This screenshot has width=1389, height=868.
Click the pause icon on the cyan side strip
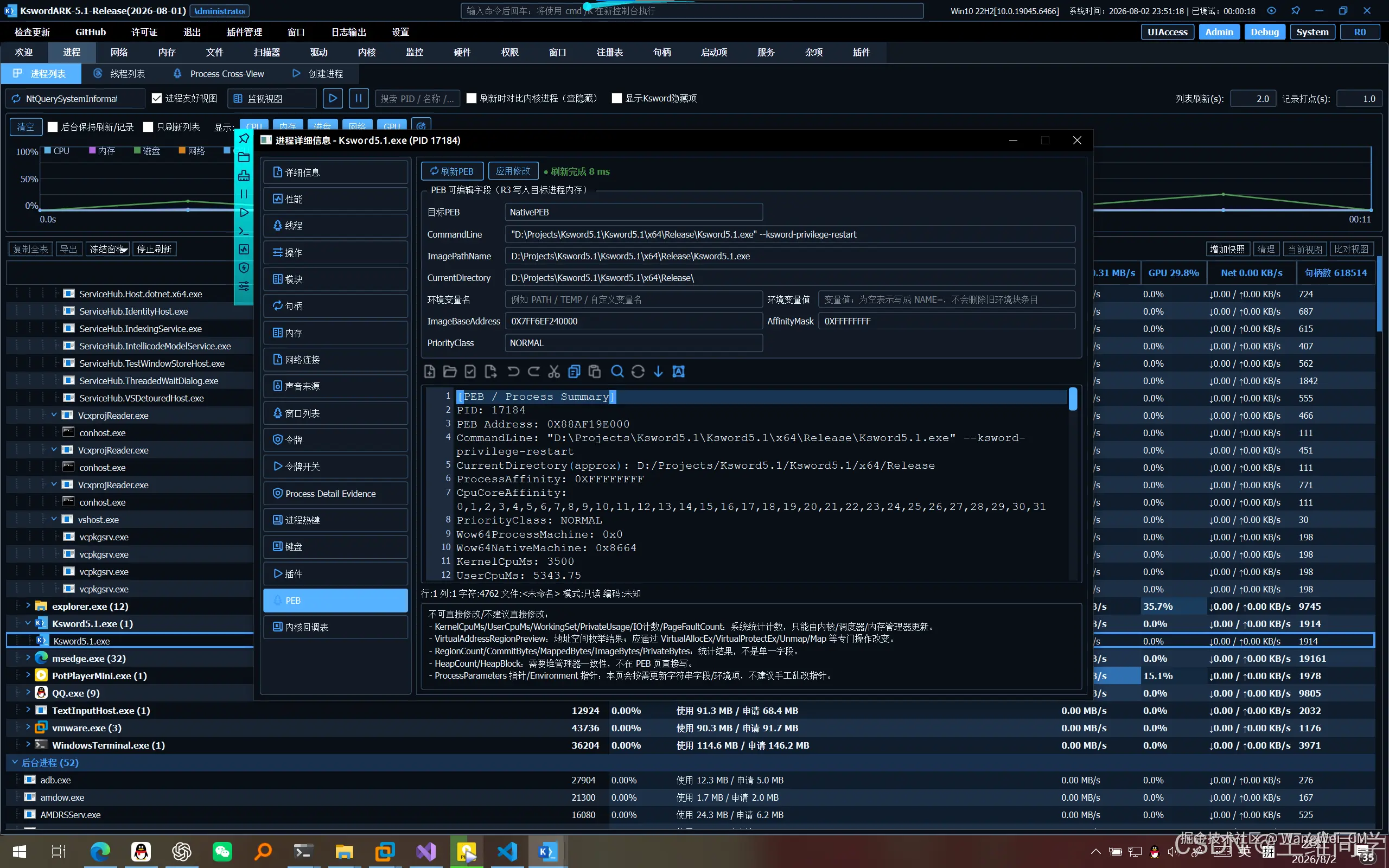[x=244, y=194]
